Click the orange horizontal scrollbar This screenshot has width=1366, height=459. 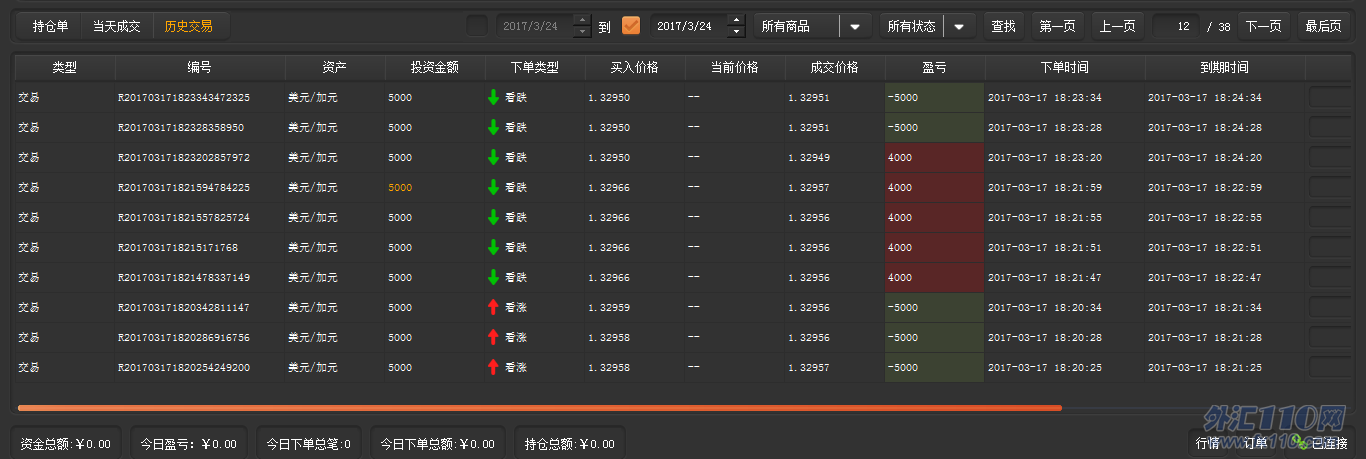pyautogui.click(x=540, y=408)
